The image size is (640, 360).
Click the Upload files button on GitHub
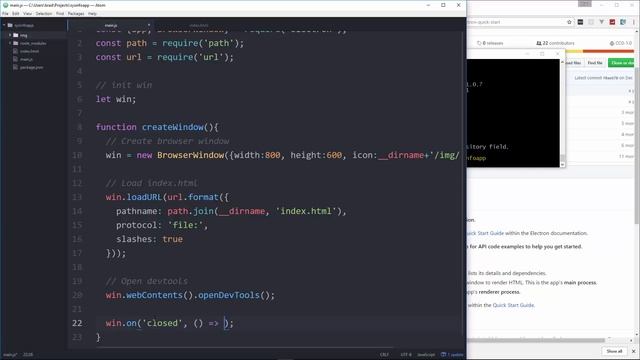[574, 63]
